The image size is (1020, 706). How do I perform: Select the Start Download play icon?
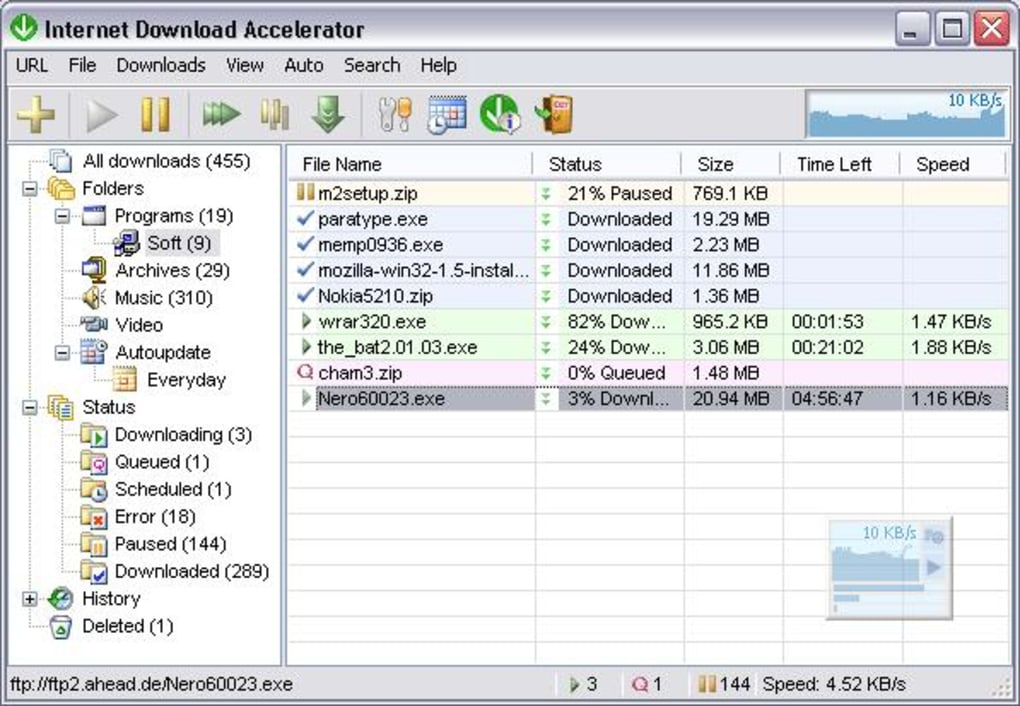click(x=100, y=113)
